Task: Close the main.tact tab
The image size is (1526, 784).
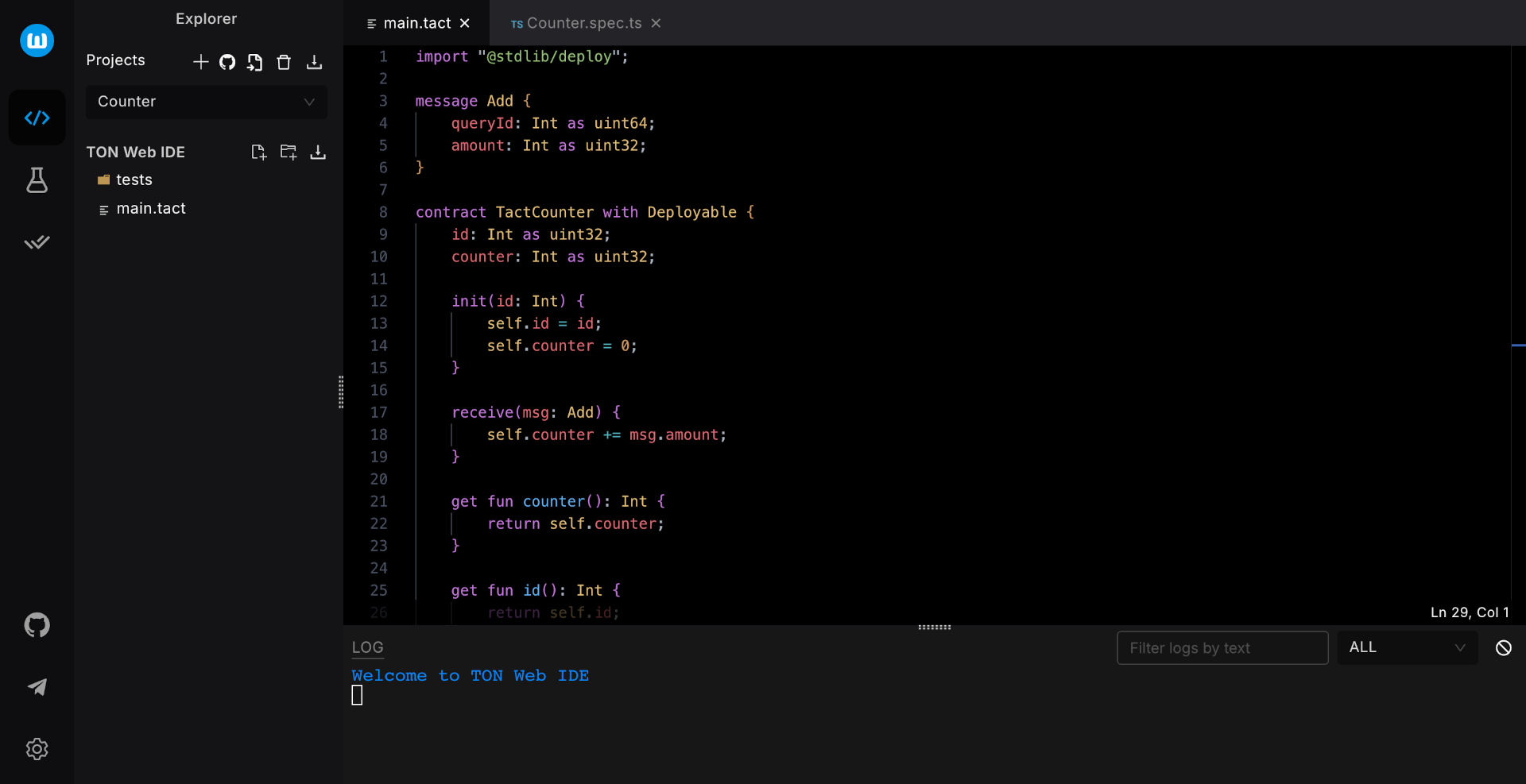Action: 465,23
